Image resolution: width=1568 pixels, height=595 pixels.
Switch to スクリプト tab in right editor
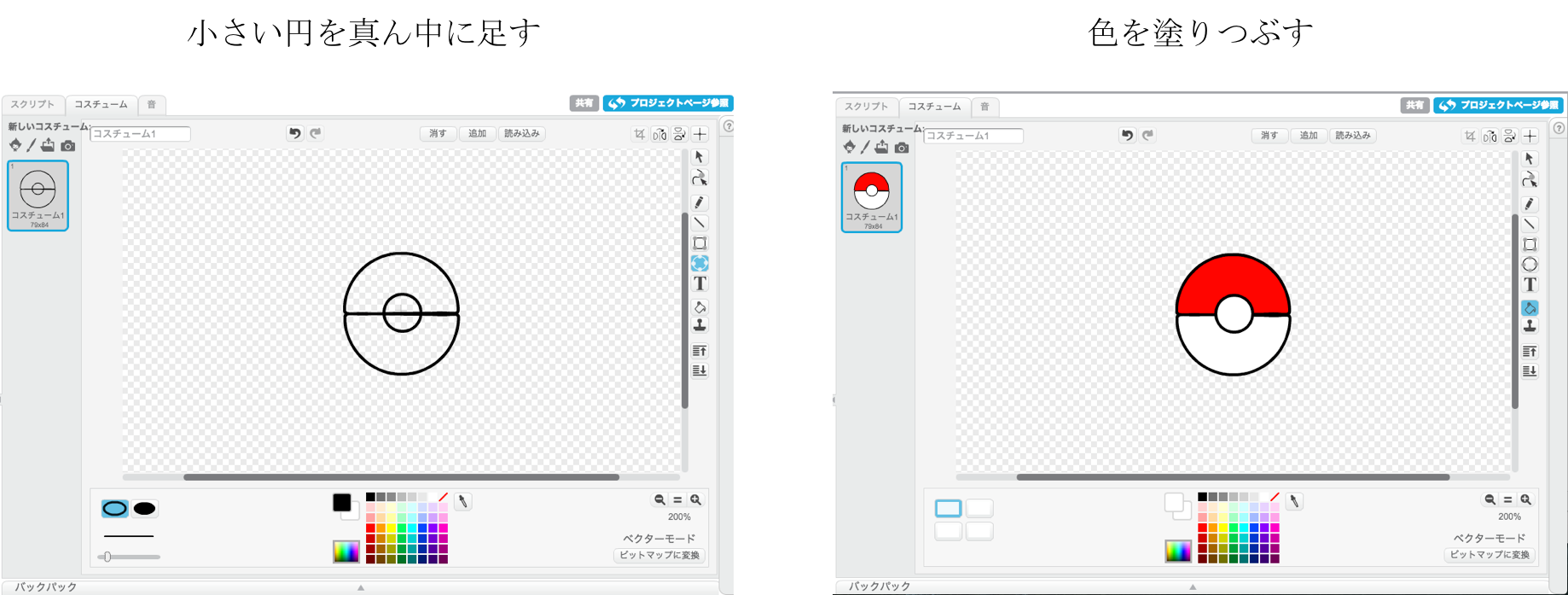(x=866, y=107)
